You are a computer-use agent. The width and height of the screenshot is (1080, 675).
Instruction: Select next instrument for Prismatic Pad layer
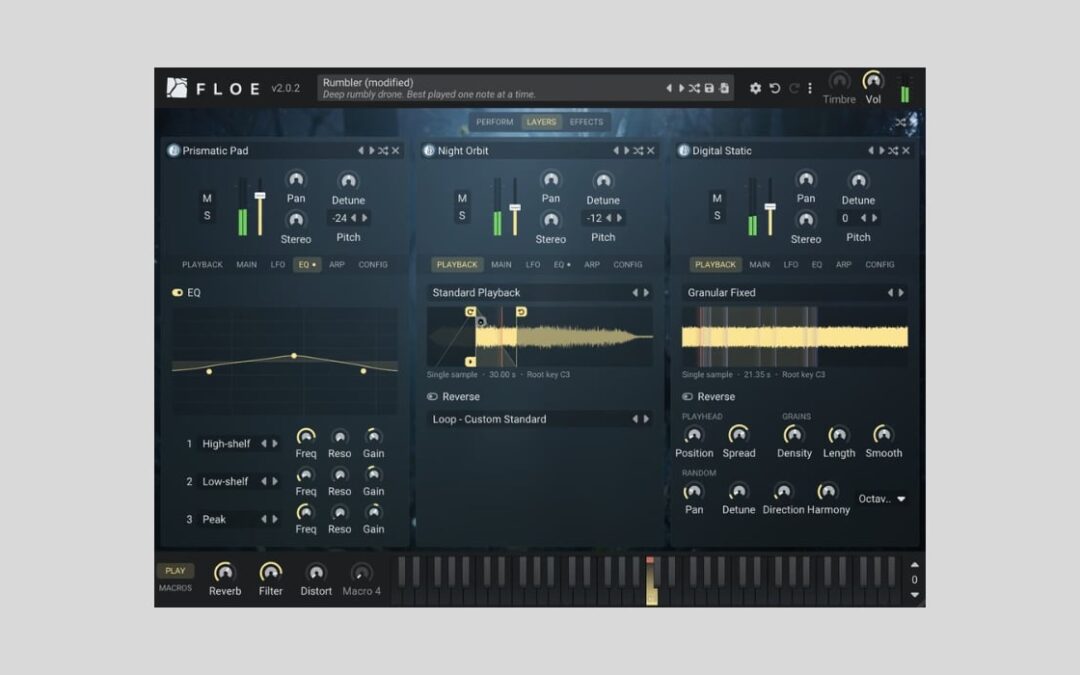pos(372,150)
